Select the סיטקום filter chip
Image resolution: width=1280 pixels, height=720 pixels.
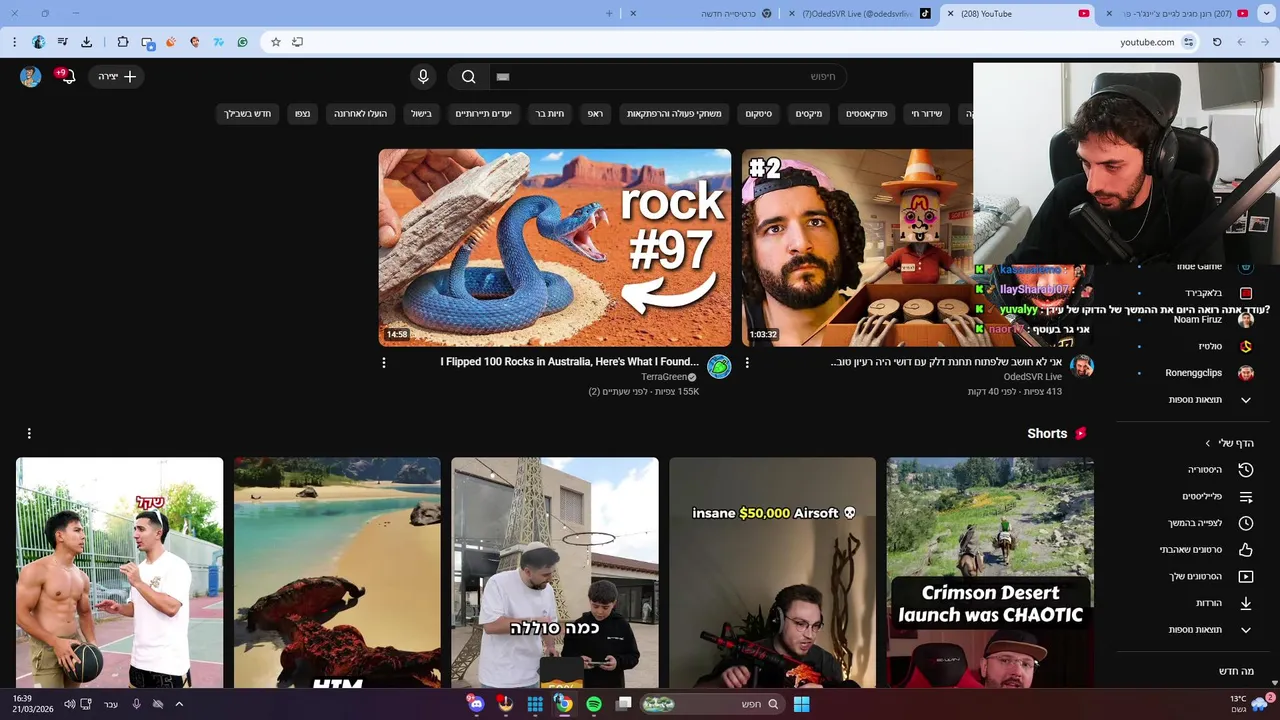tap(758, 114)
